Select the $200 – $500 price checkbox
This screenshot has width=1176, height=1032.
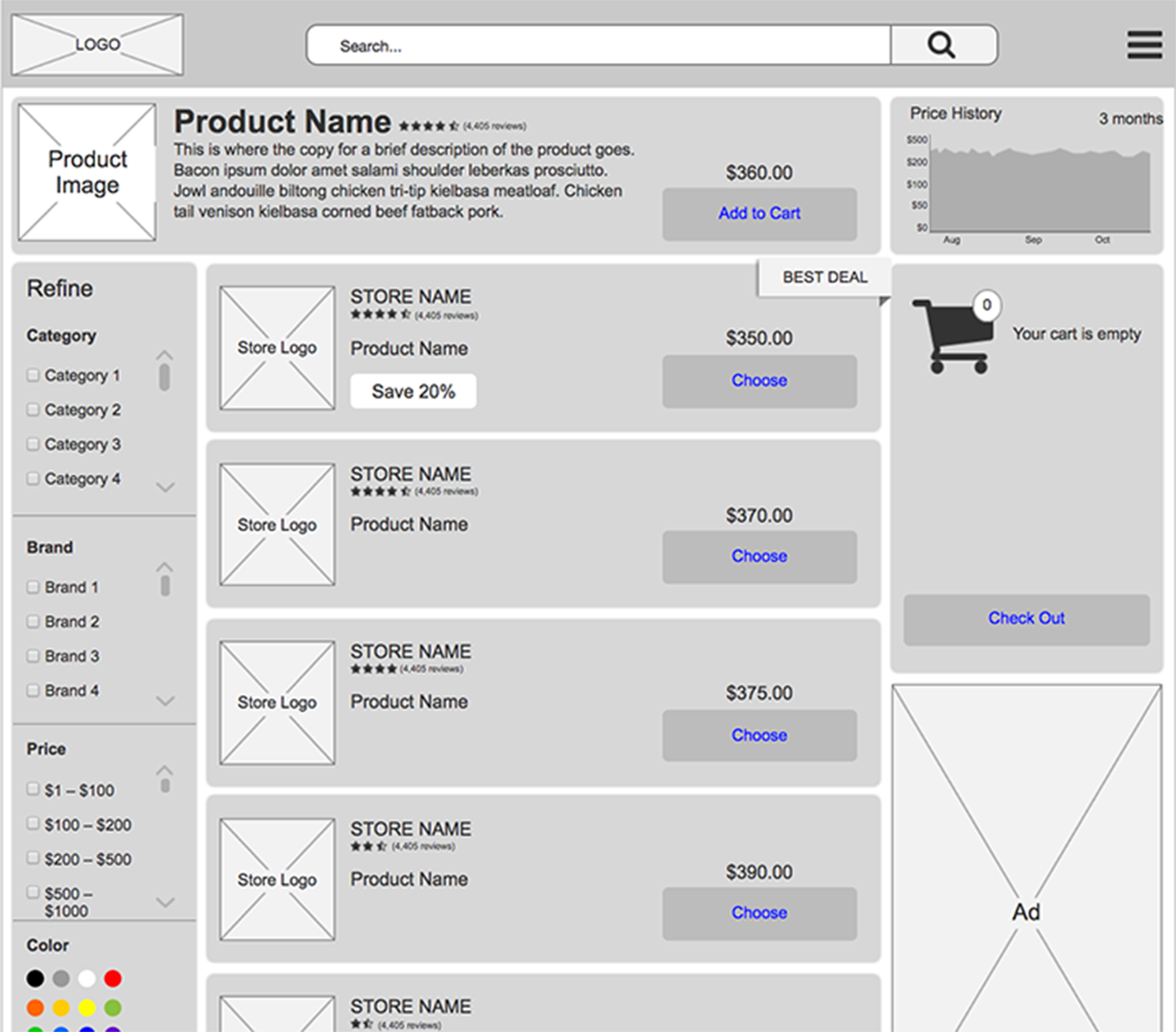pyautogui.click(x=33, y=857)
